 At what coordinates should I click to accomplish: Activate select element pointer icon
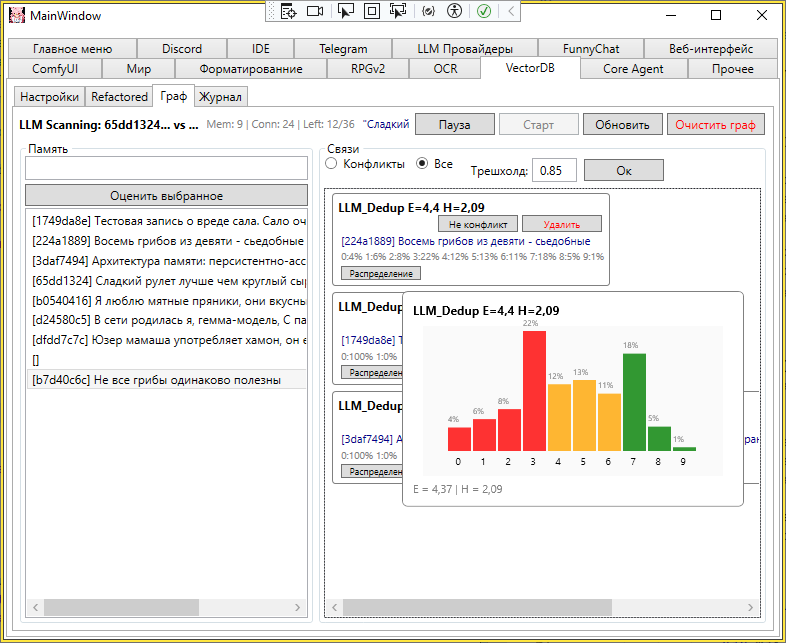[x=345, y=11]
